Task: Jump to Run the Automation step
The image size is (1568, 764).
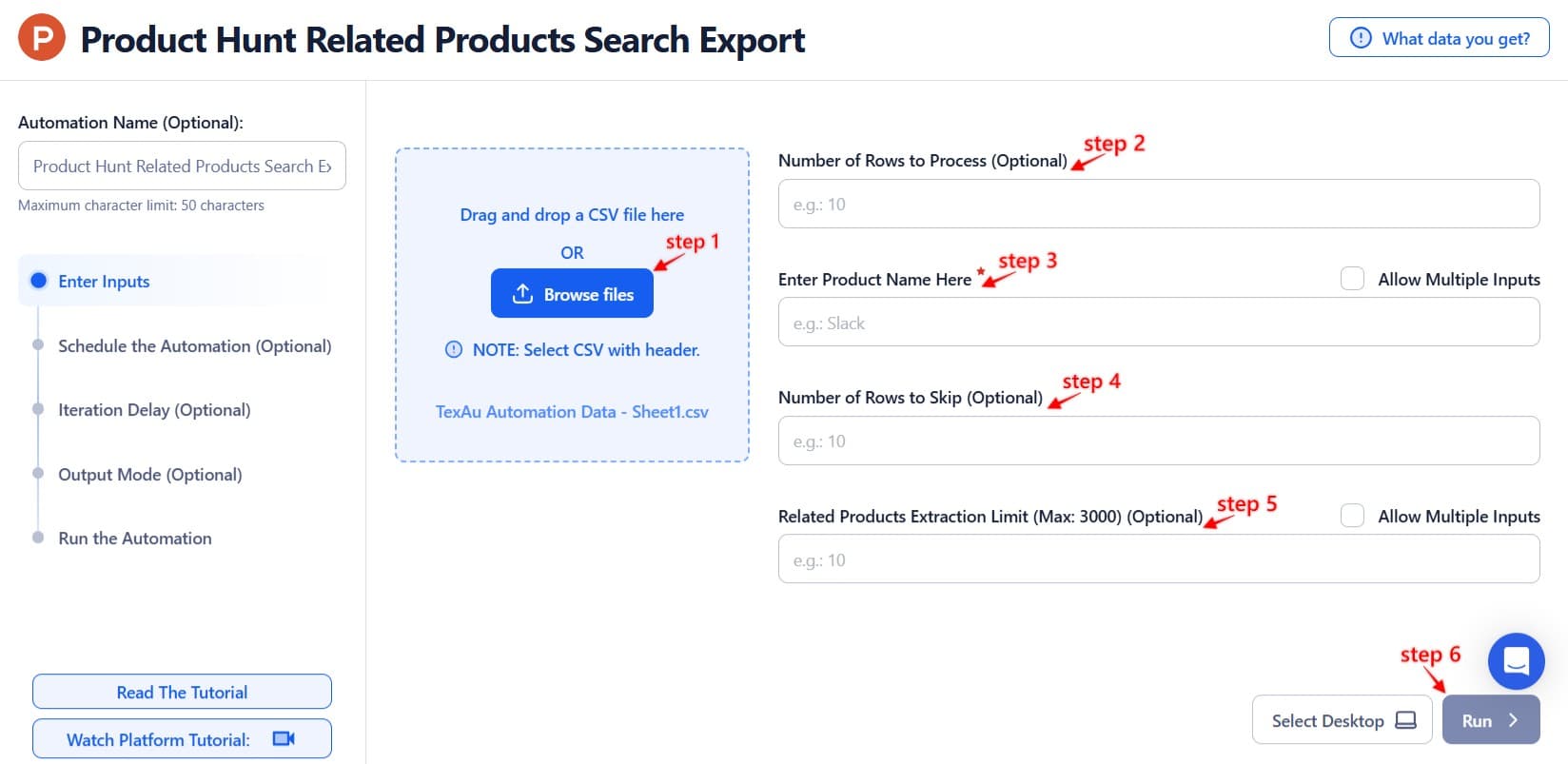Action: 134,538
